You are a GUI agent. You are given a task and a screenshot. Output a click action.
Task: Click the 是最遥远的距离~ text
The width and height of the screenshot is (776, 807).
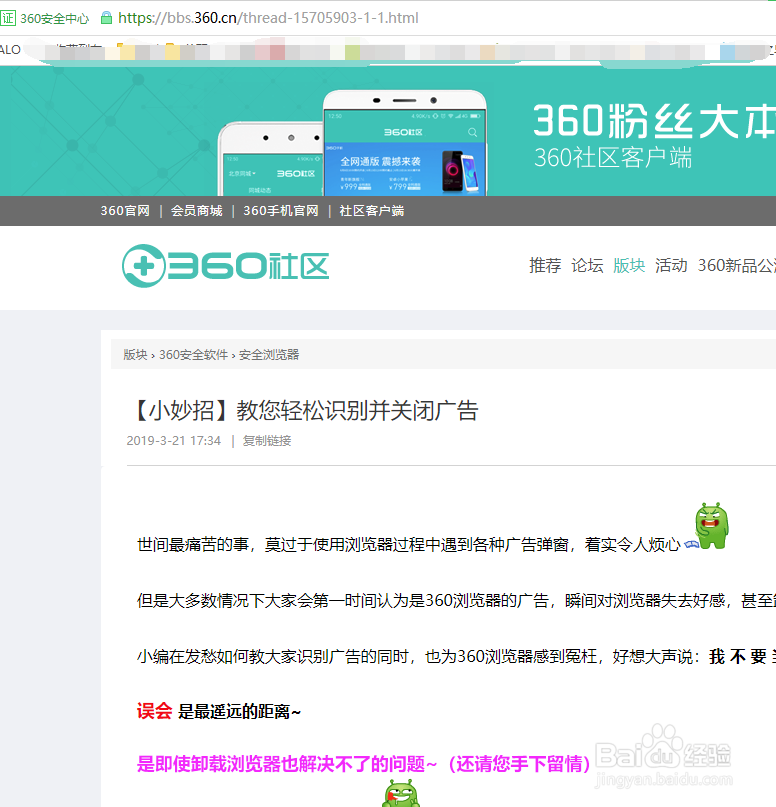[x=239, y=711]
